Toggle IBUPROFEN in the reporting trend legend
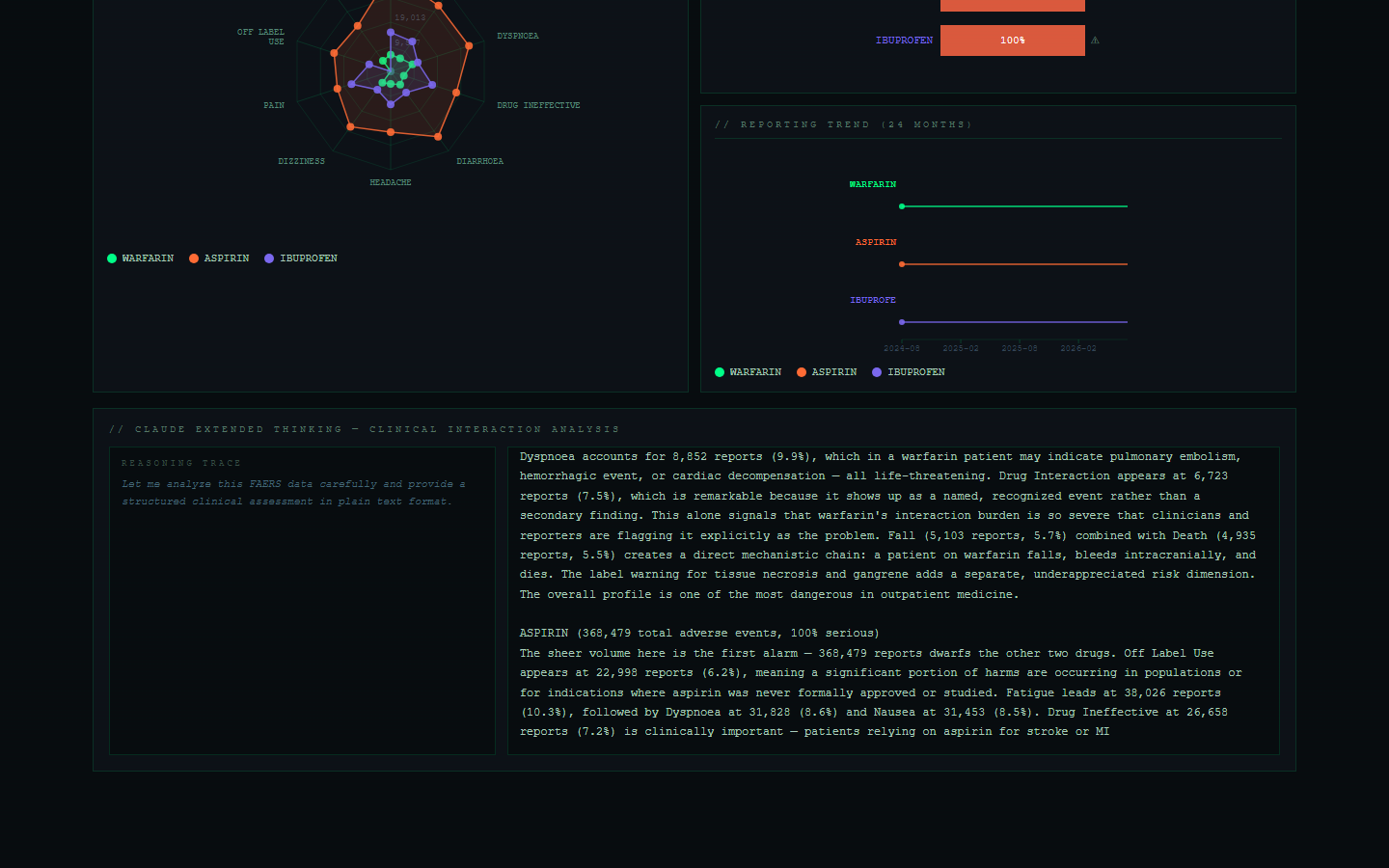 click(x=909, y=372)
